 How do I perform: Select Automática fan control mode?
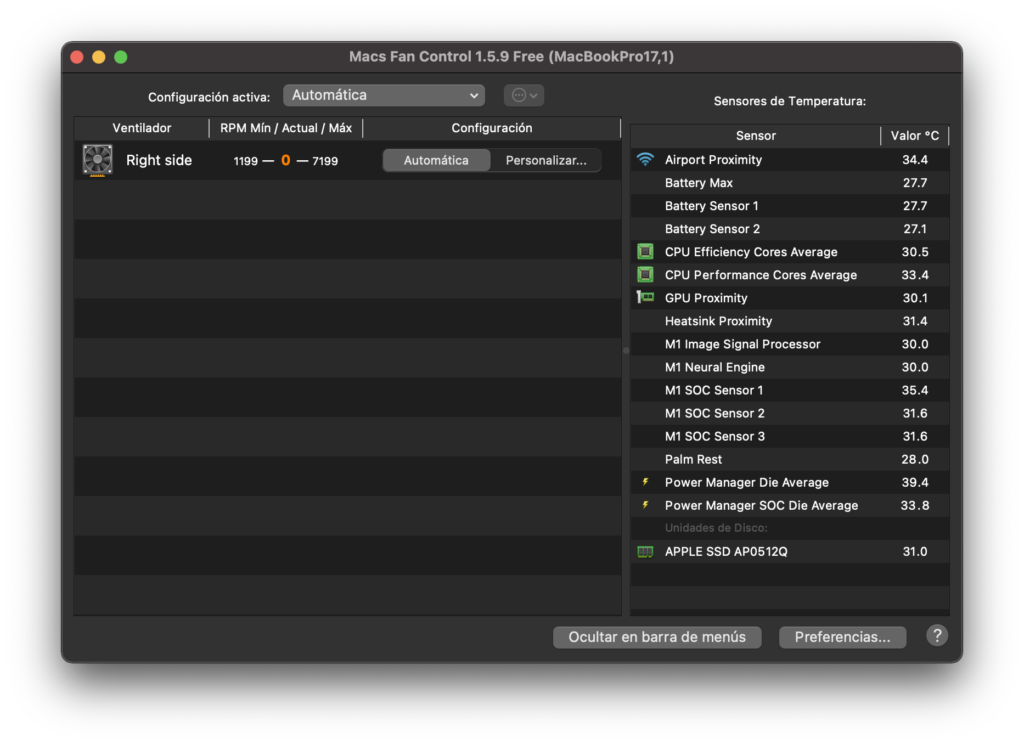436,160
